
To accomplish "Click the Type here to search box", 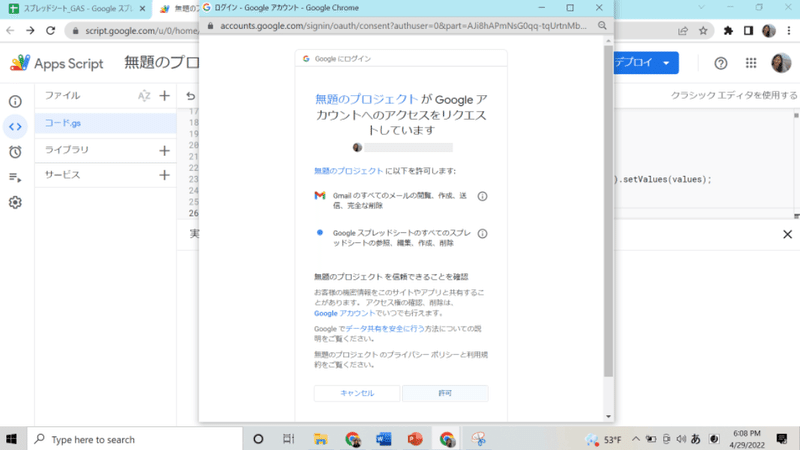I will (x=135, y=439).
